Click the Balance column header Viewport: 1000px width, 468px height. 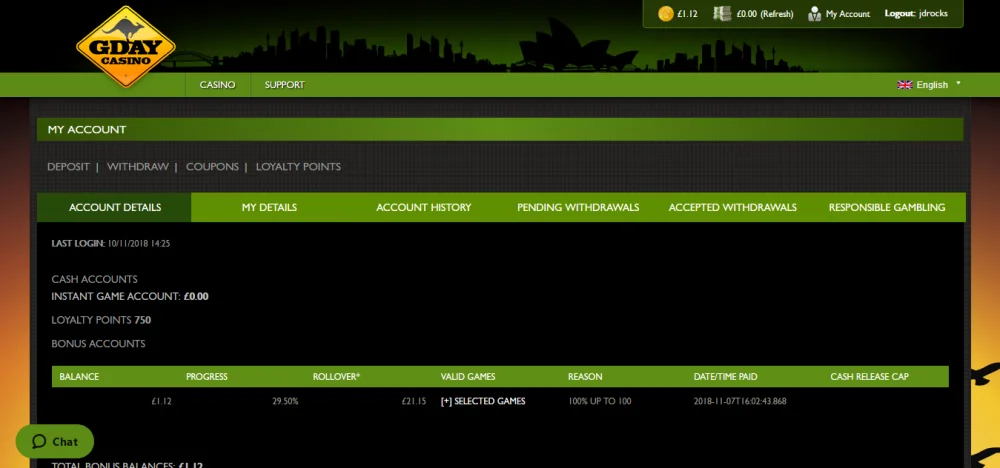click(79, 377)
